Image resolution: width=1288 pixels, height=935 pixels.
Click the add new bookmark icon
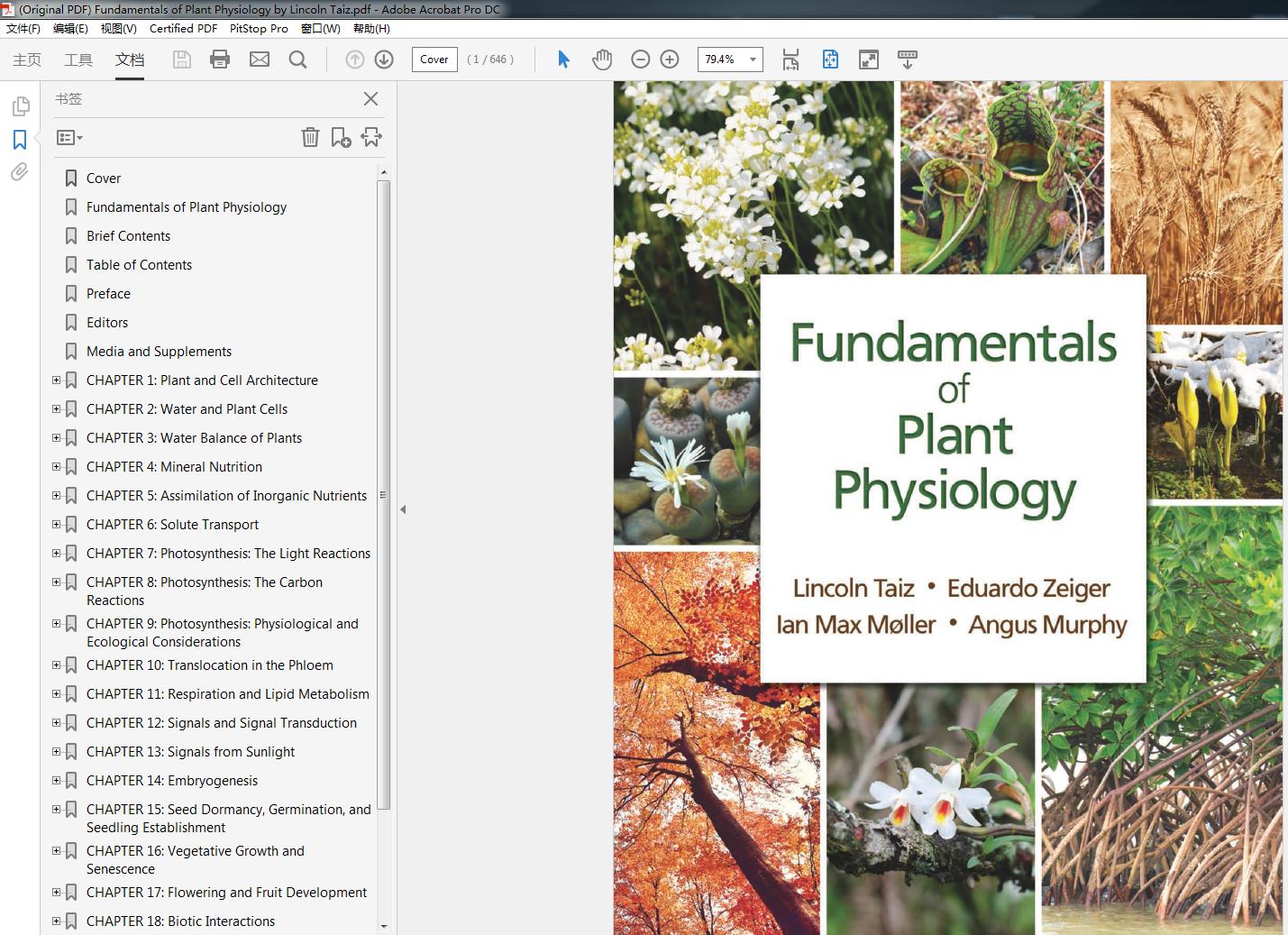(x=341, y=137)
